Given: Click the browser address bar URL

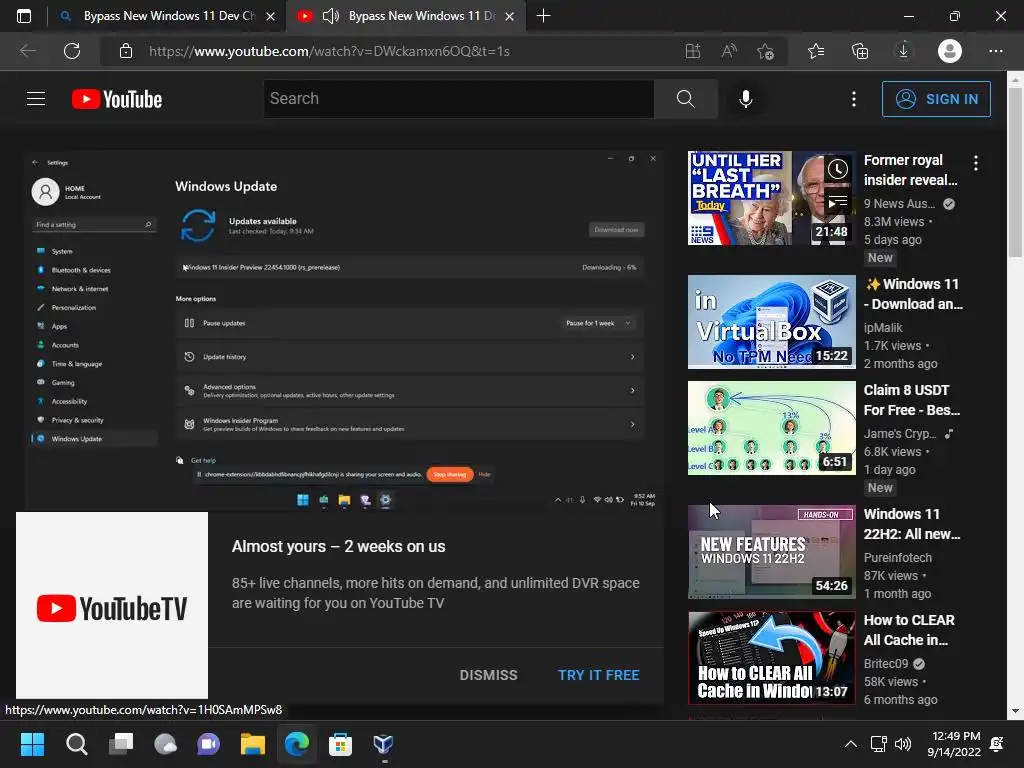Looking at the screenshot, I should click(329, 51).
